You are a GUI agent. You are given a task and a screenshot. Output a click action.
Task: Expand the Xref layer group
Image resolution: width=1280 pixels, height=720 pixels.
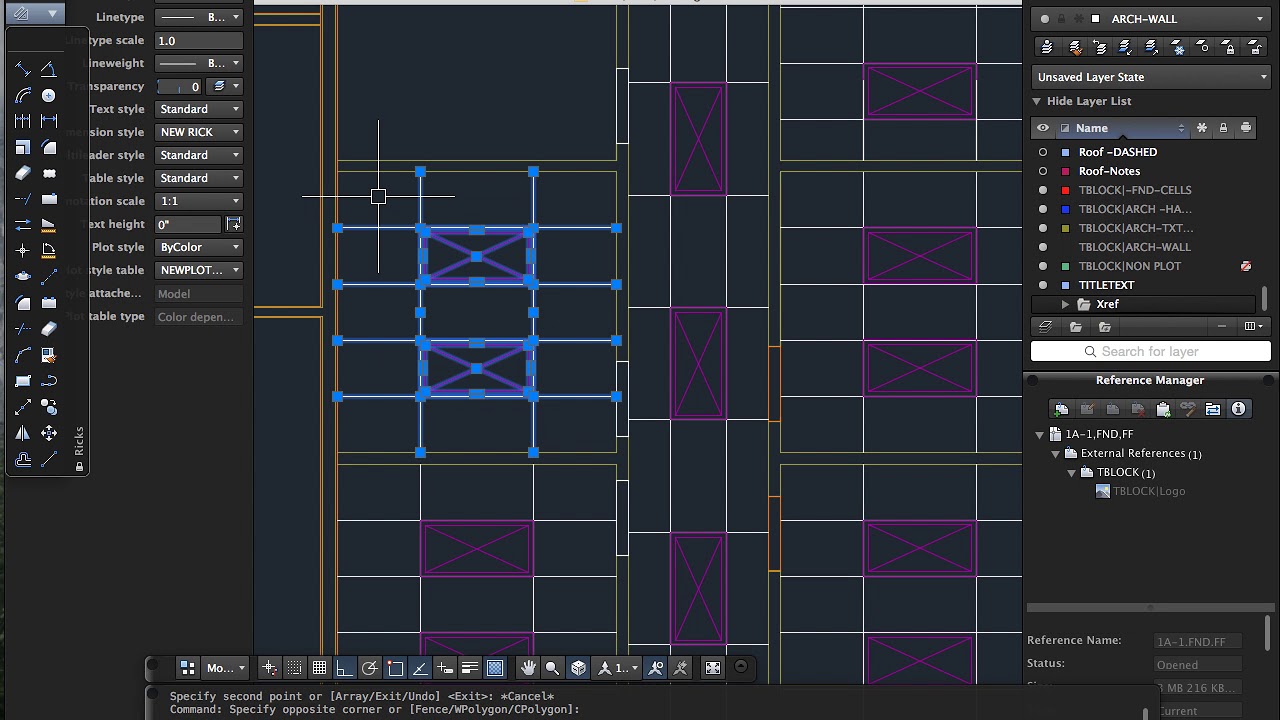tap(1065, 304)
